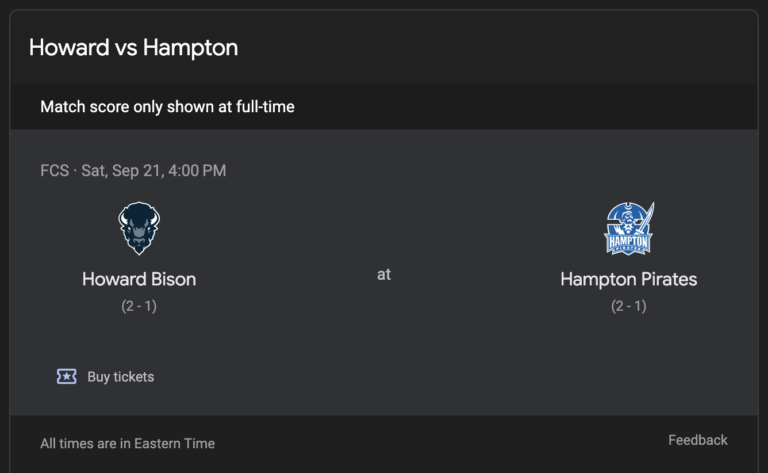Click the Hampton Pirates team logo
768x473 pixels.
(628, 229)
